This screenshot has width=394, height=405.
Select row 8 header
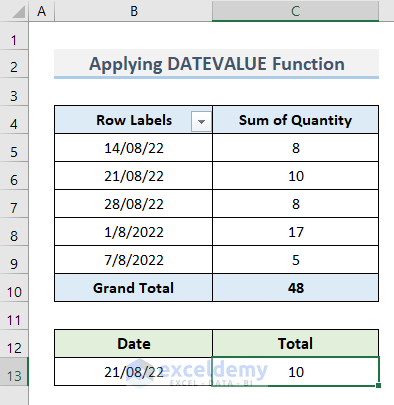point(14,232)
